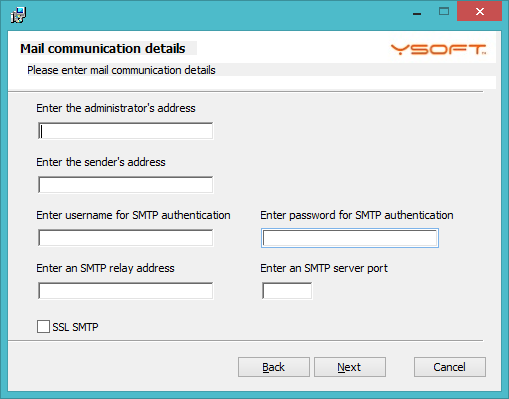Viewport: 509px width, 399px height.
Task: Enable the SSL SMTP checkbox
Action: click(43, 327)
